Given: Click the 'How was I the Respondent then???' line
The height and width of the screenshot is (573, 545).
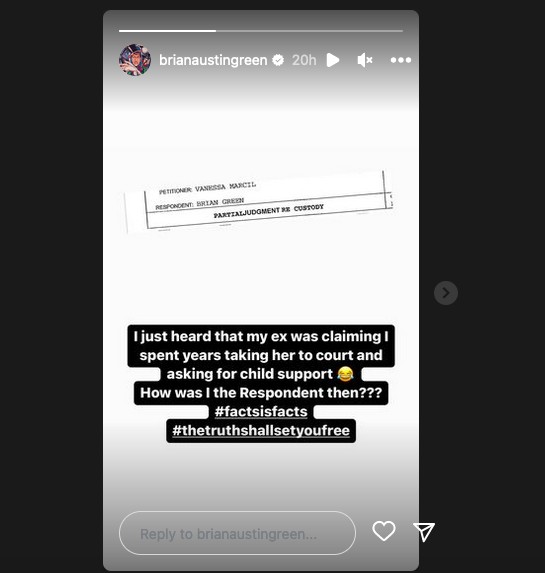Looking at the screenshot, I should (261, 393).
